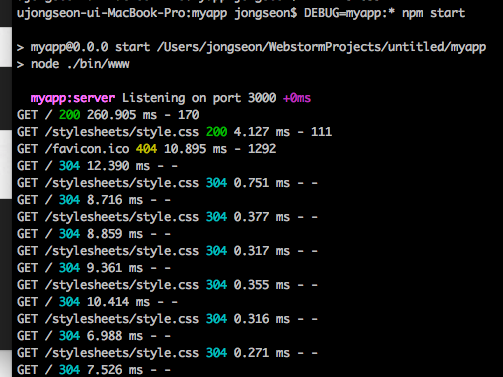Click the style.css line with 200 4.127 ms
The height and width of the screenshot is (377, 503).
(x=174, y=132)
